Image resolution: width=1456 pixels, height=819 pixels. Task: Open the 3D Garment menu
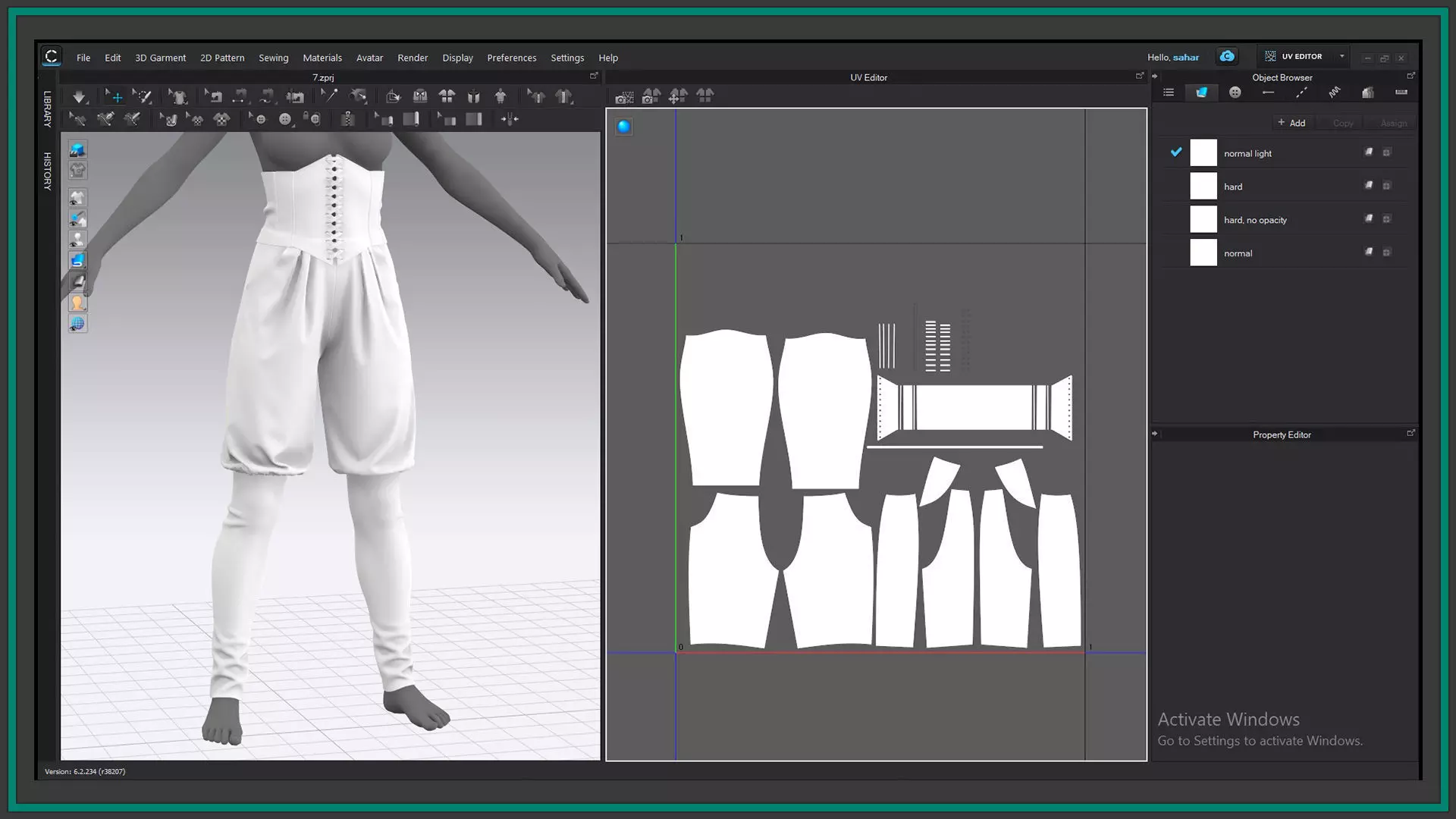click(160, 58)
